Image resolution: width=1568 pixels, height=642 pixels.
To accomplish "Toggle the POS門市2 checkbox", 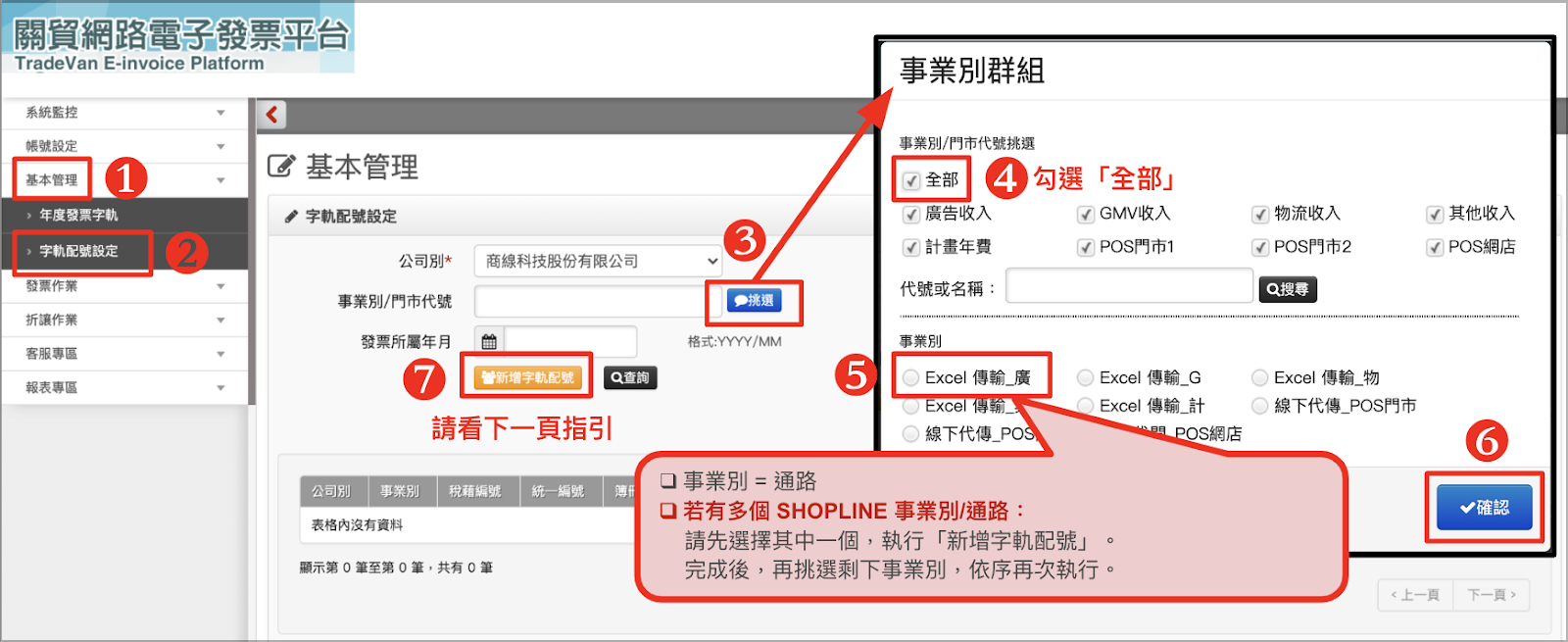I will (1260, 247).
